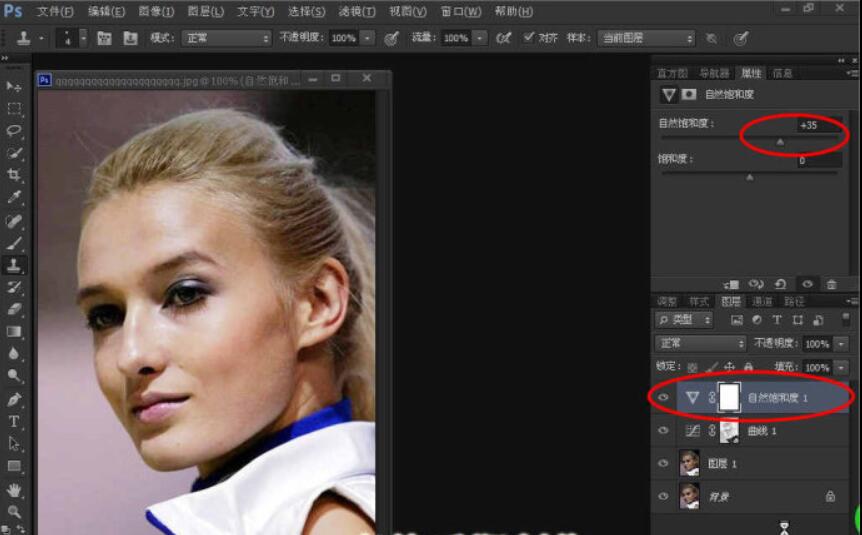Screen dimensions: 862x535
Task: Hide the 曲线 1 layer
Action: 664,431
